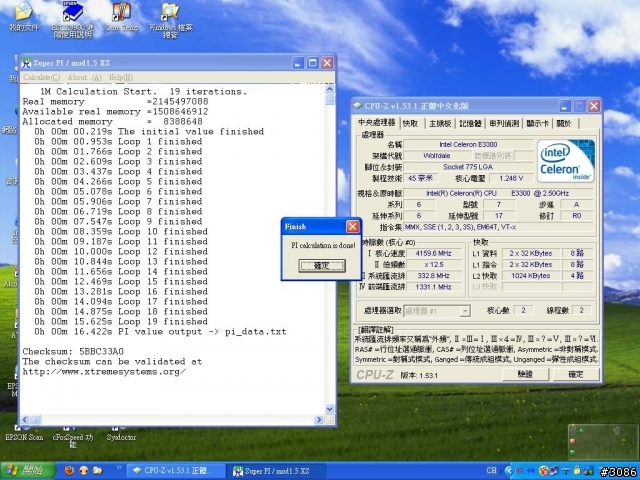Viewport: 640px width, 480px height.
Task: Launch the EPSON Scan desktop shortcut
Action: click(x=24, y=433)
